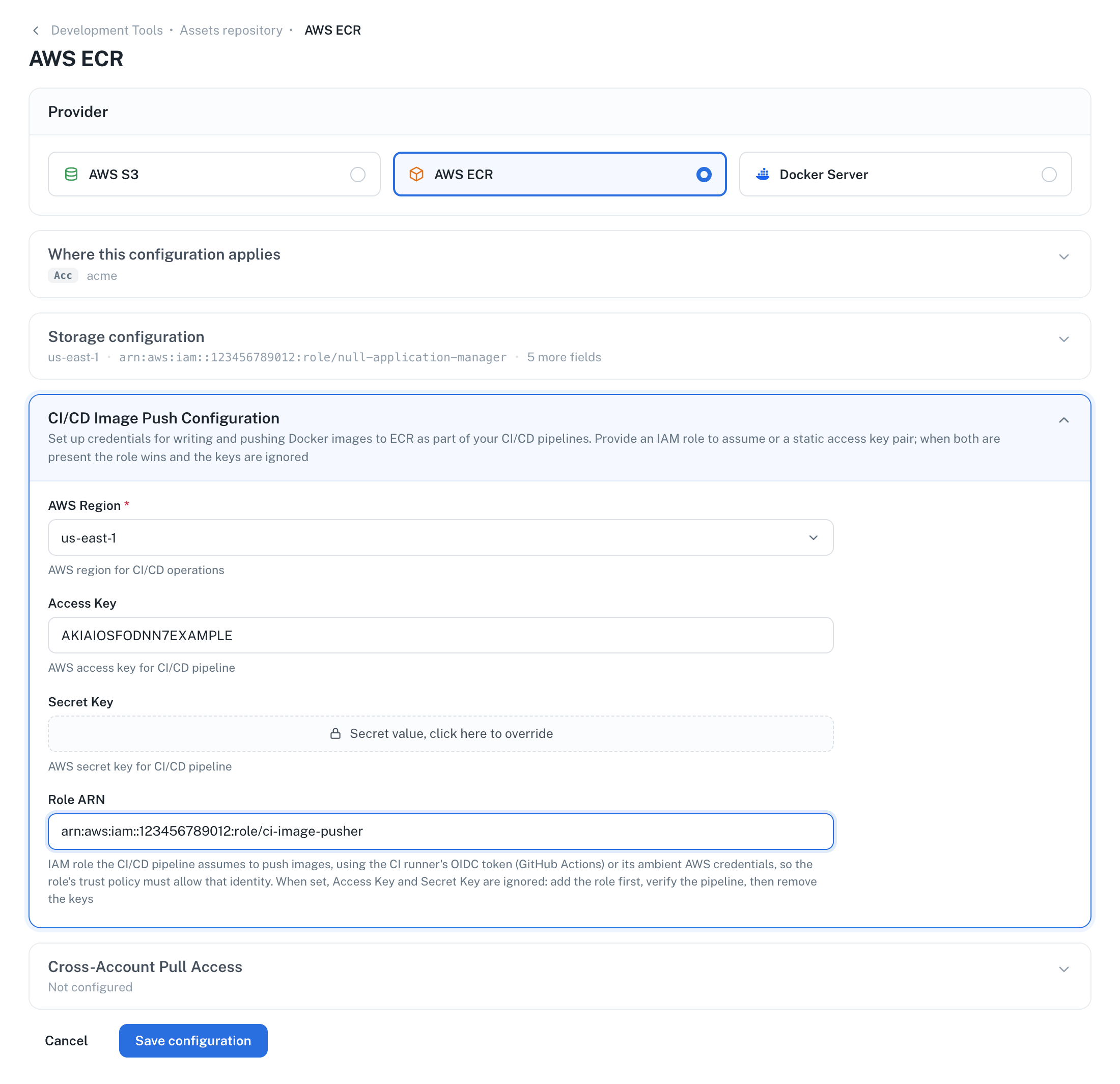Click the orange AWS ECR cube icon
Screen dimensions: 1120x1084
coord(416,174)
